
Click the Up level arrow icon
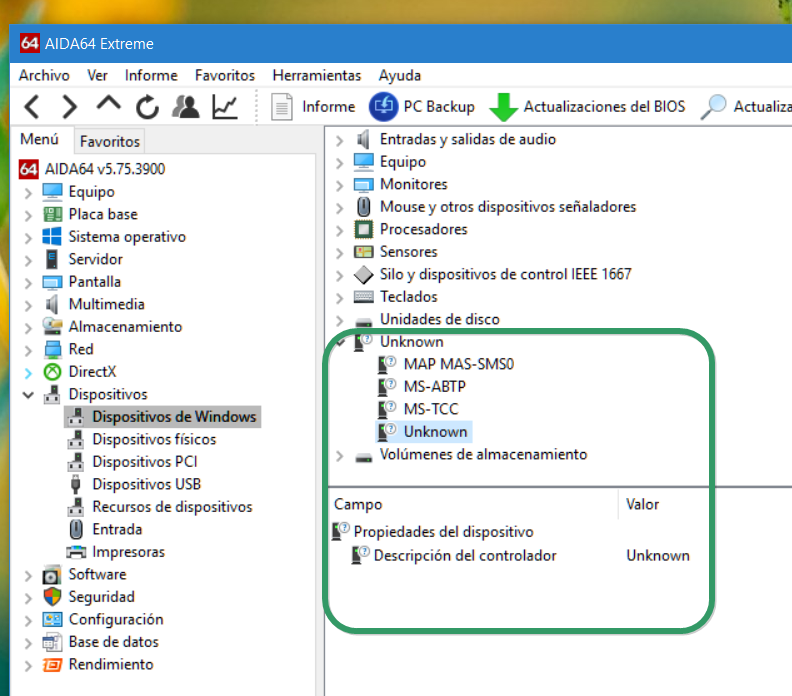coord(108,106)
